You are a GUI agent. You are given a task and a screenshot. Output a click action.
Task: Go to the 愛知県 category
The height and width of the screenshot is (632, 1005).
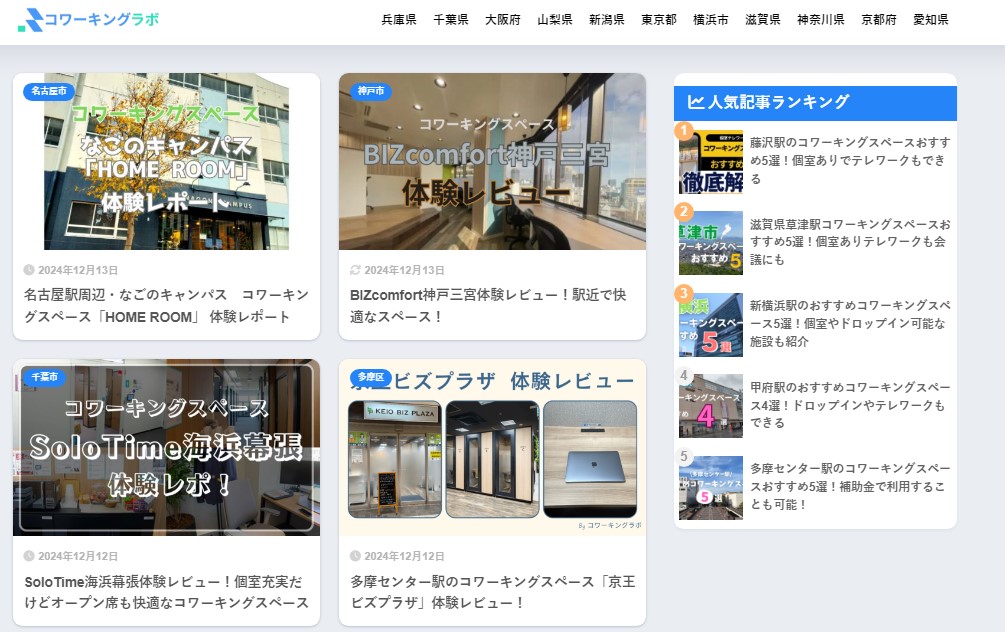point(931,20)
